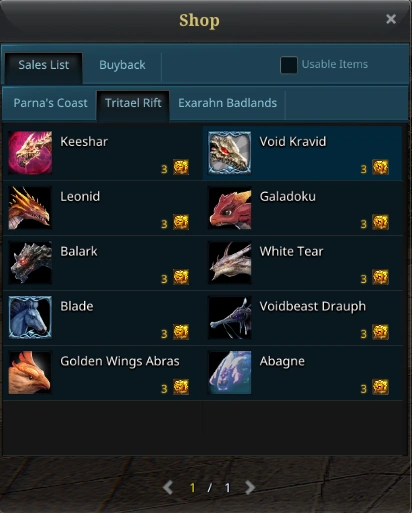
Task: Click the Void Kravid portrait icon
Action: pos(230,153)
